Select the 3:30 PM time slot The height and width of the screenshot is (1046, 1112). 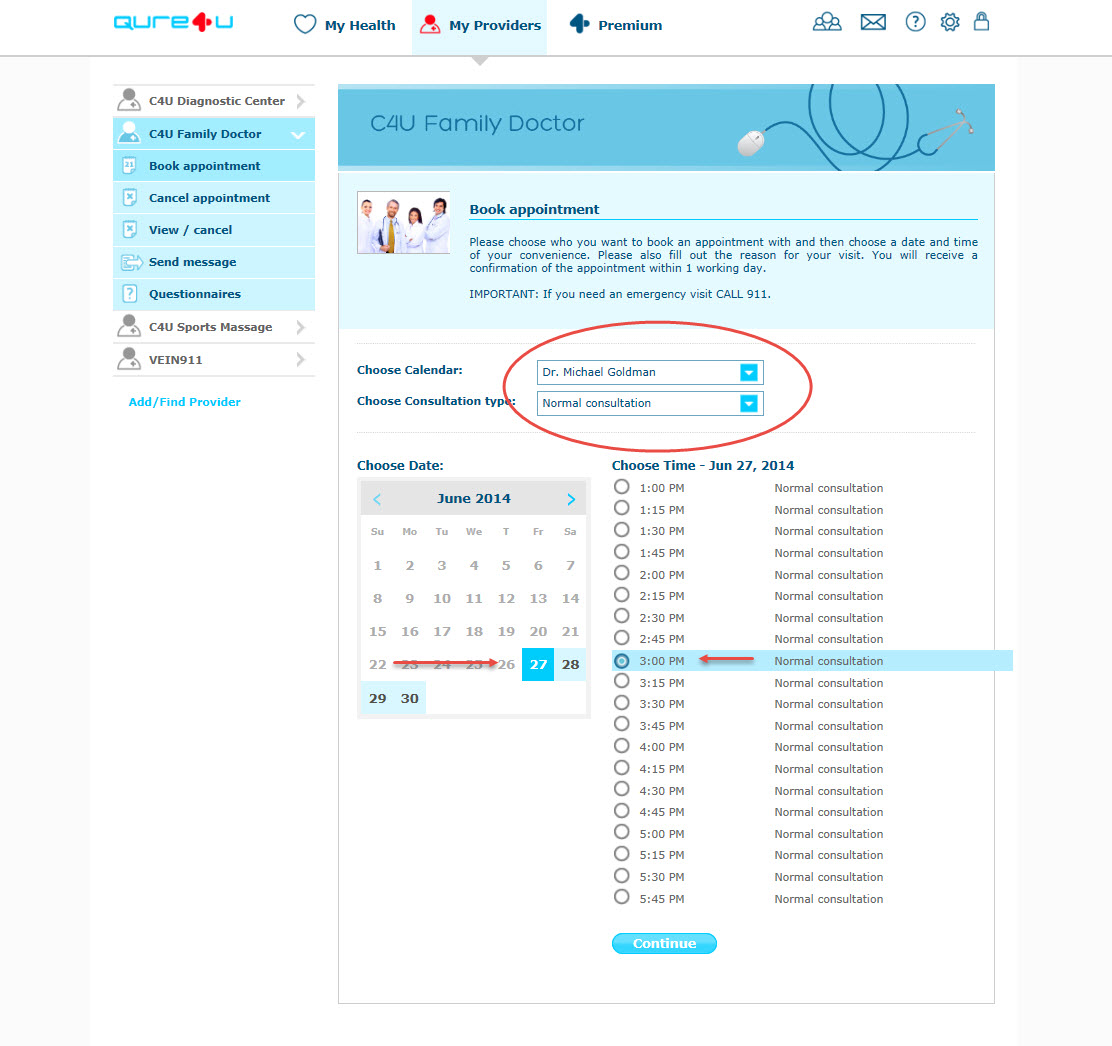(x=622, y=703)
